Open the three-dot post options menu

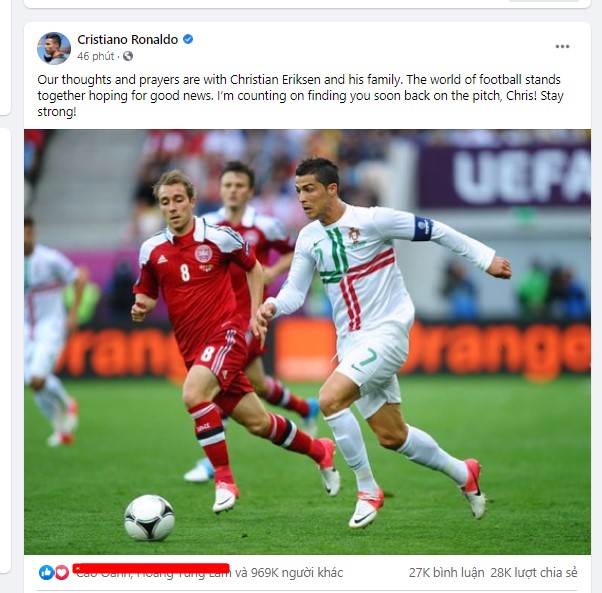point(562,46)
